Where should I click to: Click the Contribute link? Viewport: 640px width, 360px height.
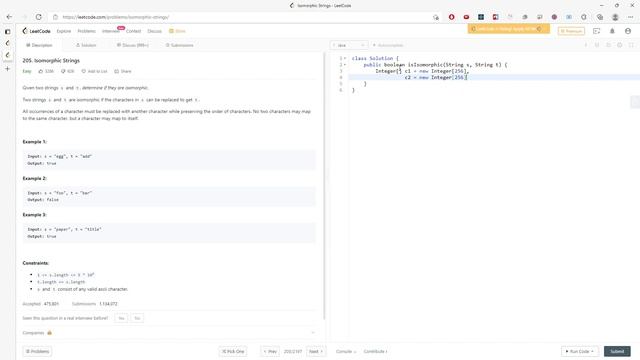click(376, 351)
